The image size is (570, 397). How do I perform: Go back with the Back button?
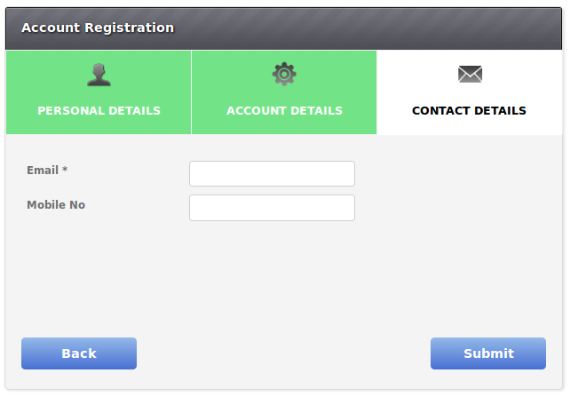pos(79,353)
